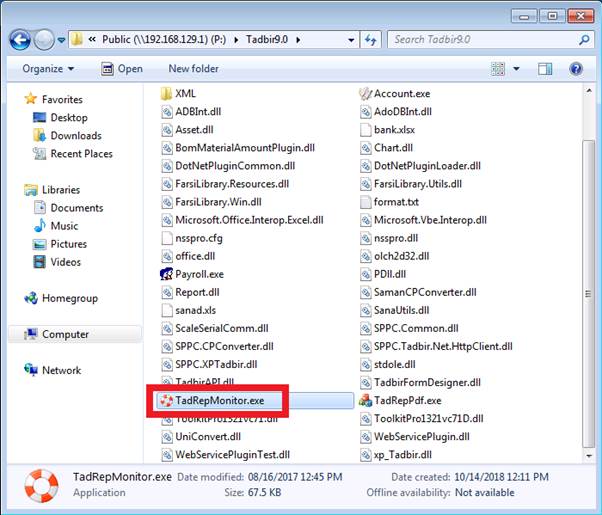
Task: Select the PDll.dll file icon
Action: click(x=365, y=274)
